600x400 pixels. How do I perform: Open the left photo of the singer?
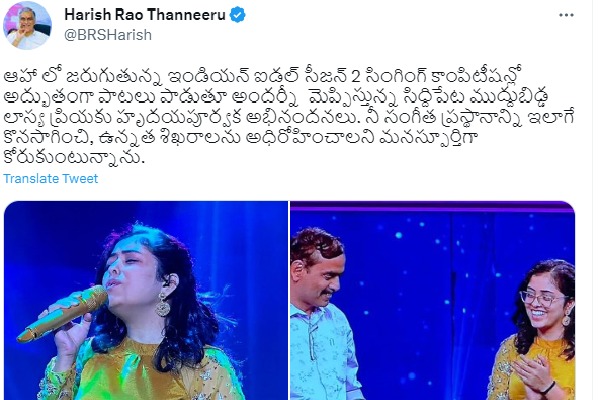click(146, 300)
